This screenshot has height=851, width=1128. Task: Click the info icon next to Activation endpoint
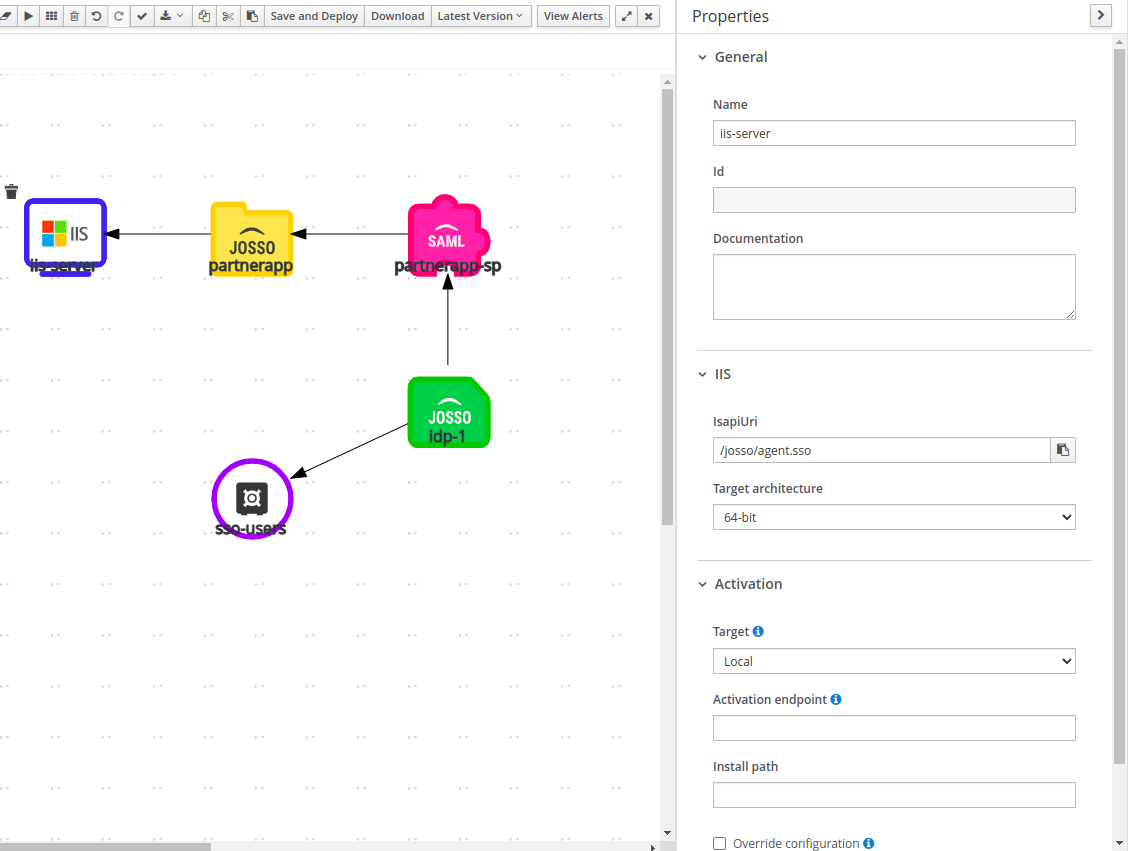836,699
